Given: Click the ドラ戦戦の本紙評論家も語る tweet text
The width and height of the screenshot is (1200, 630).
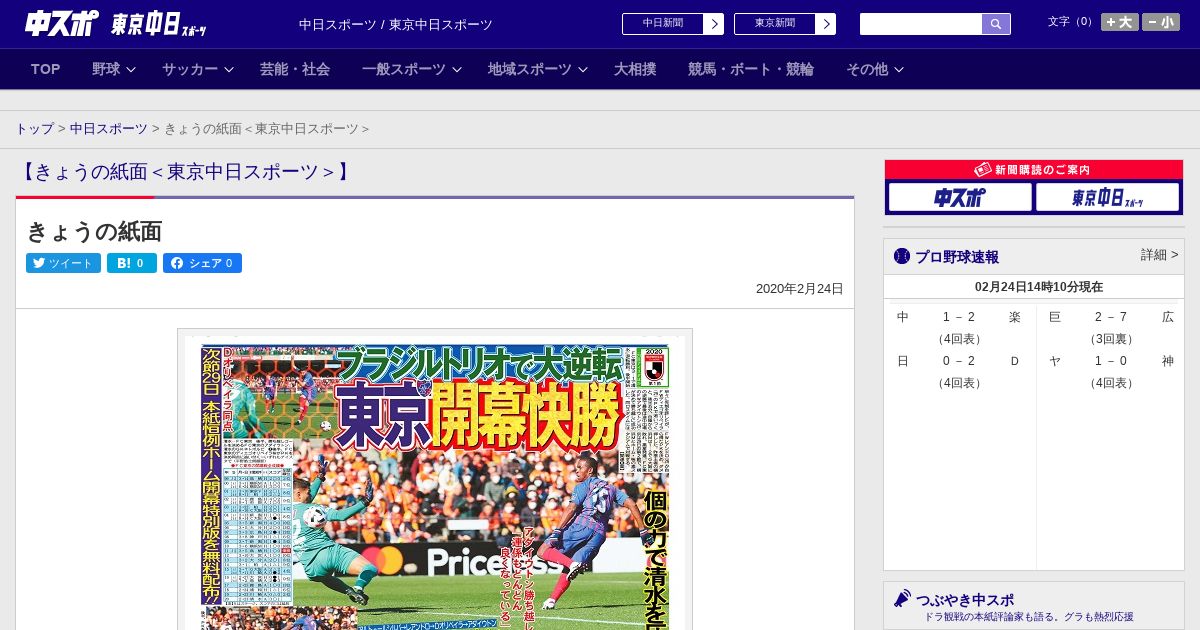Looking at the screenshot, I should [1029, 618].
